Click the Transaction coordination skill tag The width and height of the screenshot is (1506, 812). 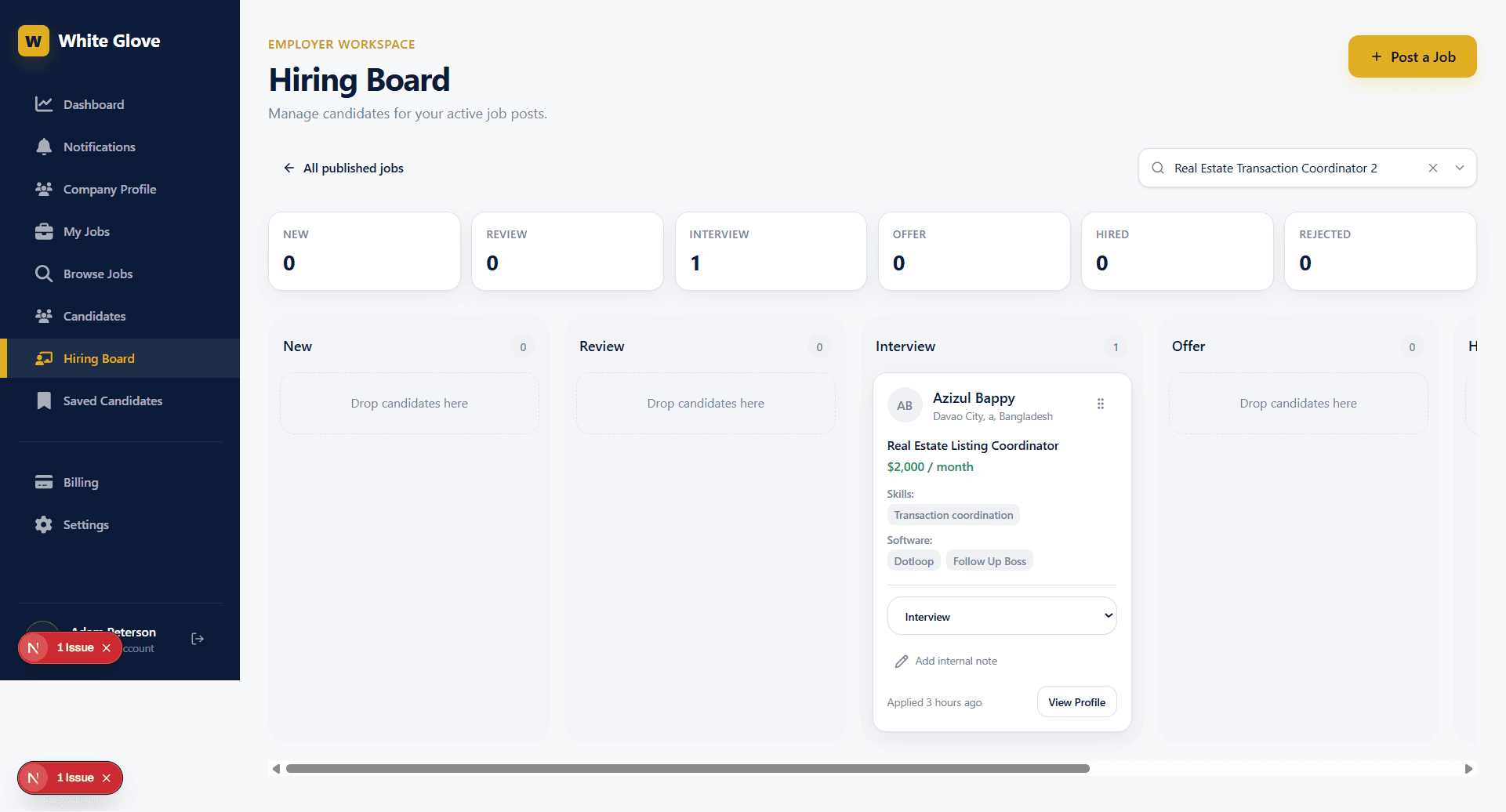pyautogui.click(x=953, y=515)
